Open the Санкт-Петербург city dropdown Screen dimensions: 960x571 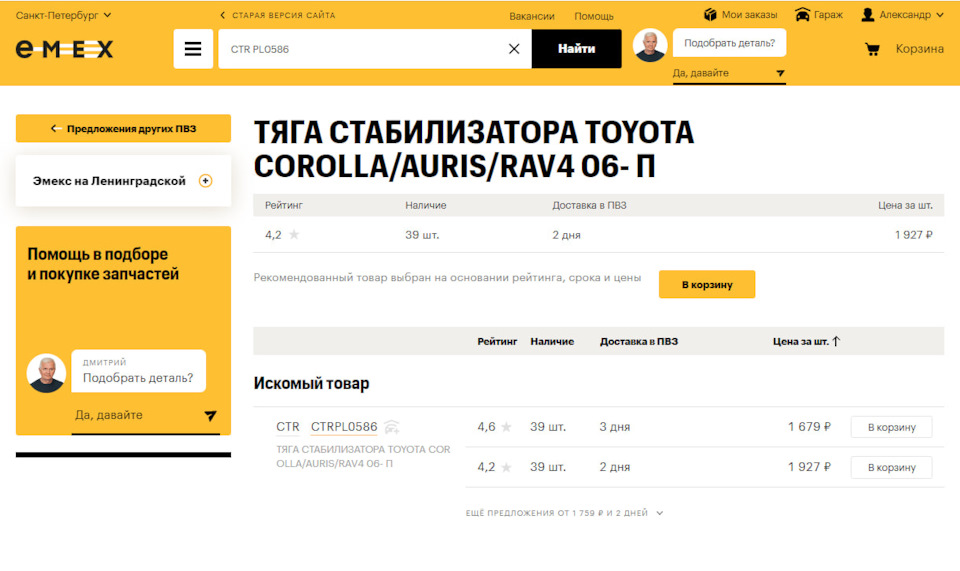(64, 15)
